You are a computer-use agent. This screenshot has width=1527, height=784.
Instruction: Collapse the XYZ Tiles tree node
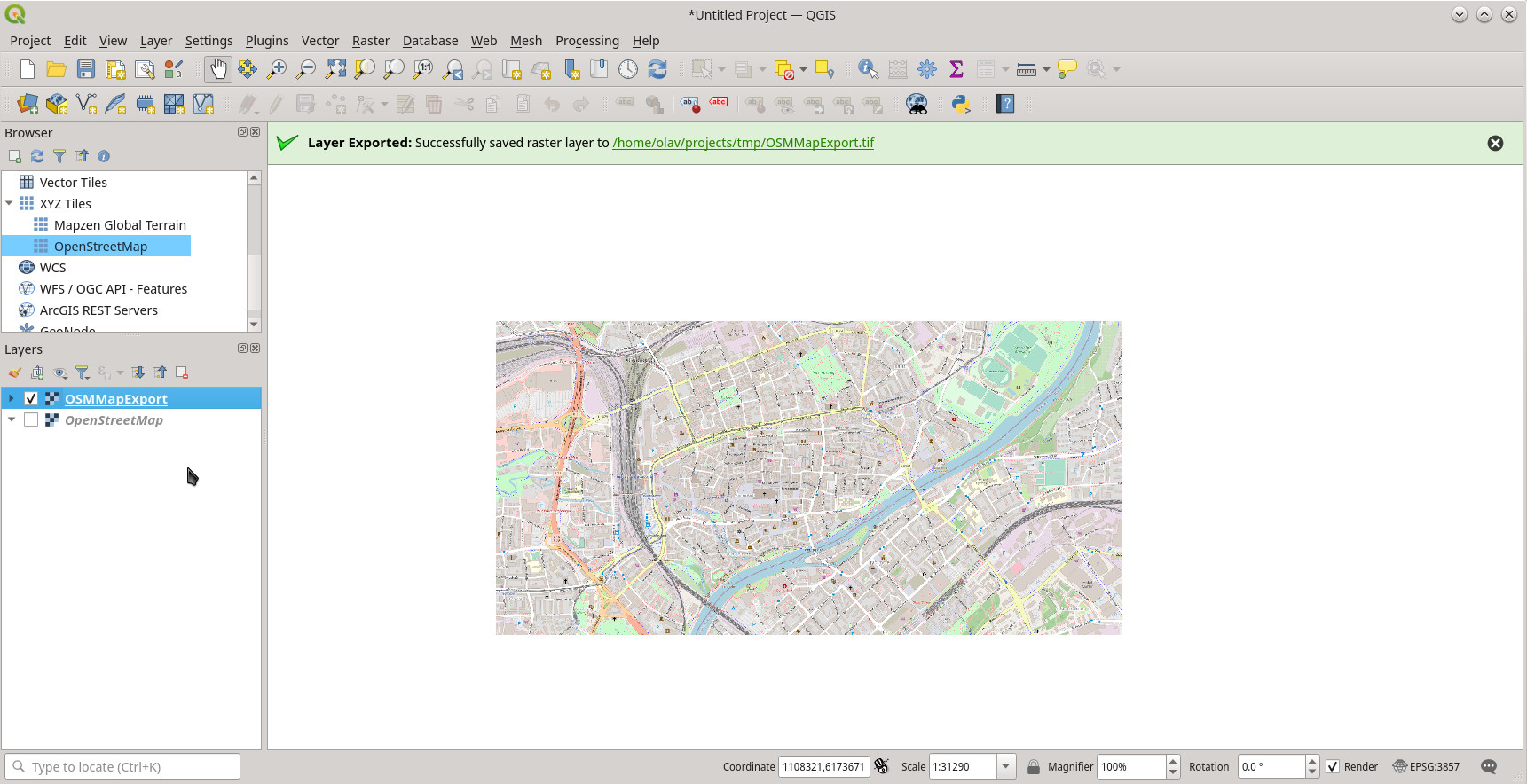pyautogui.click(x=9, y=204)
